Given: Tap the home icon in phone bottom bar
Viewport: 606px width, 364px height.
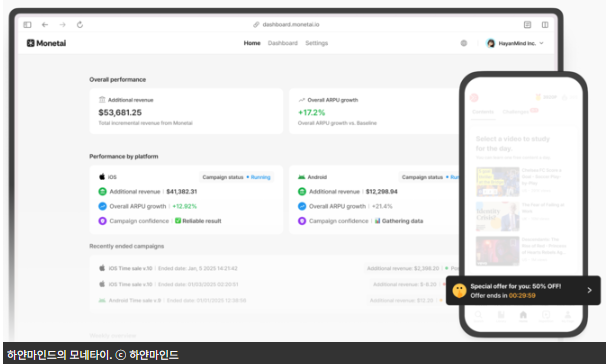Looking at the screenshot, I should pyautogui.click(x=523, y=316).
